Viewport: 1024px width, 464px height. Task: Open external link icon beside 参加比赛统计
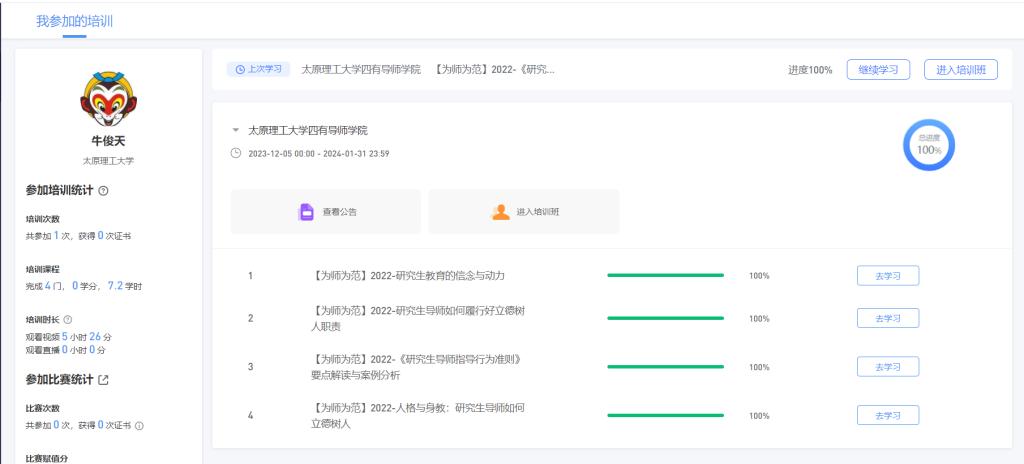point(104,380)
